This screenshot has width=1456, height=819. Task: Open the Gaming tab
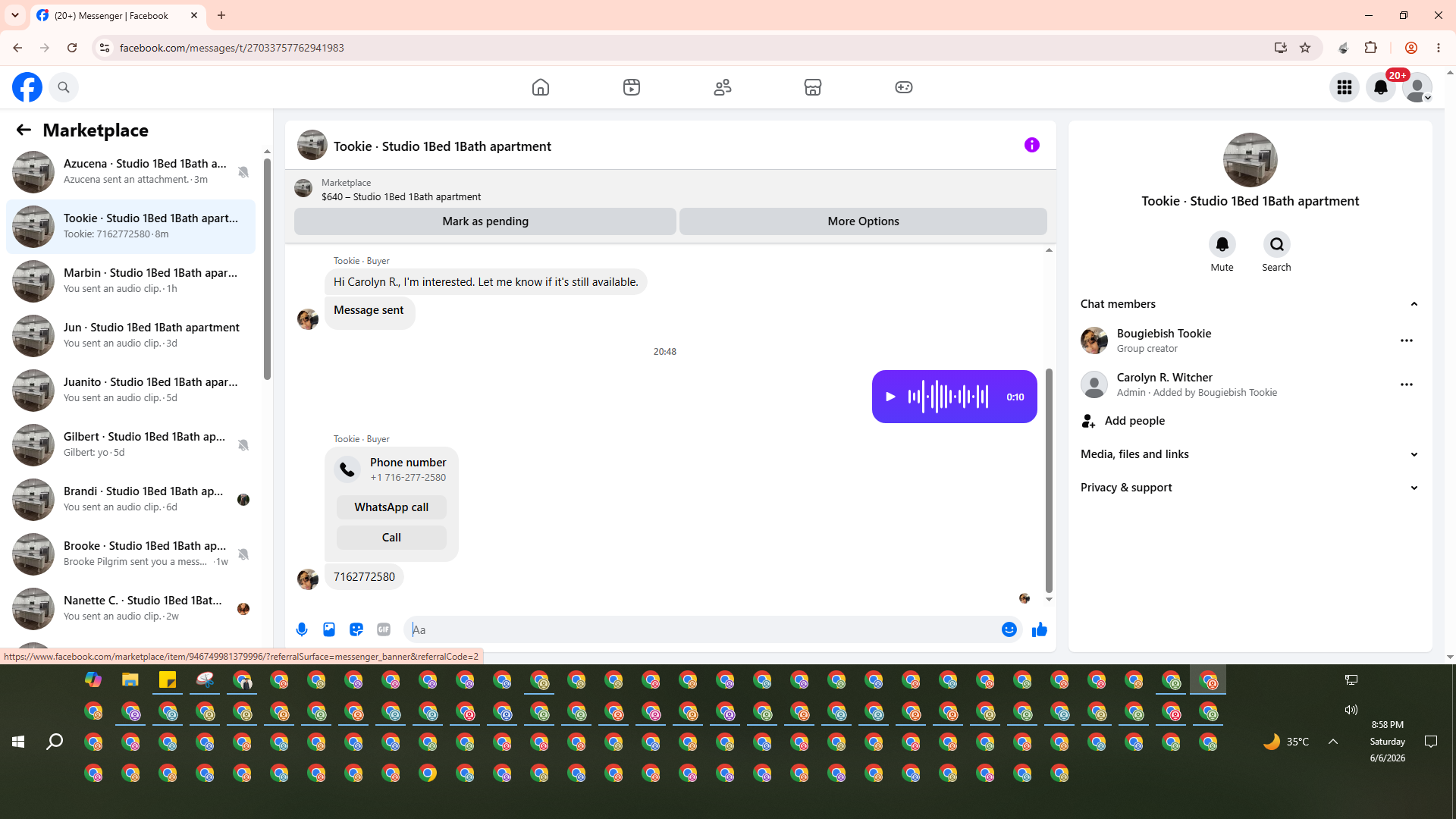pos(904,87)
